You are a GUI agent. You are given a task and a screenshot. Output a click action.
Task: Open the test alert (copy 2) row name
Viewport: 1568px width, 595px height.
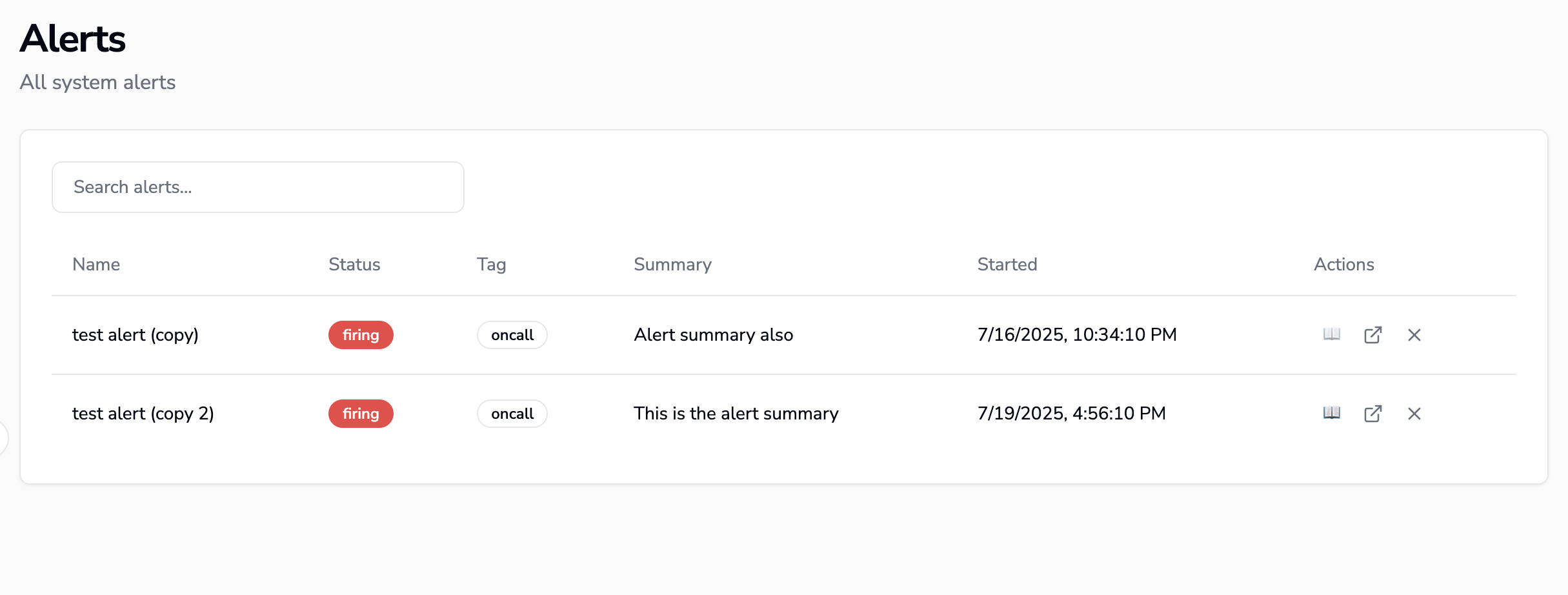tap(143, 414)
